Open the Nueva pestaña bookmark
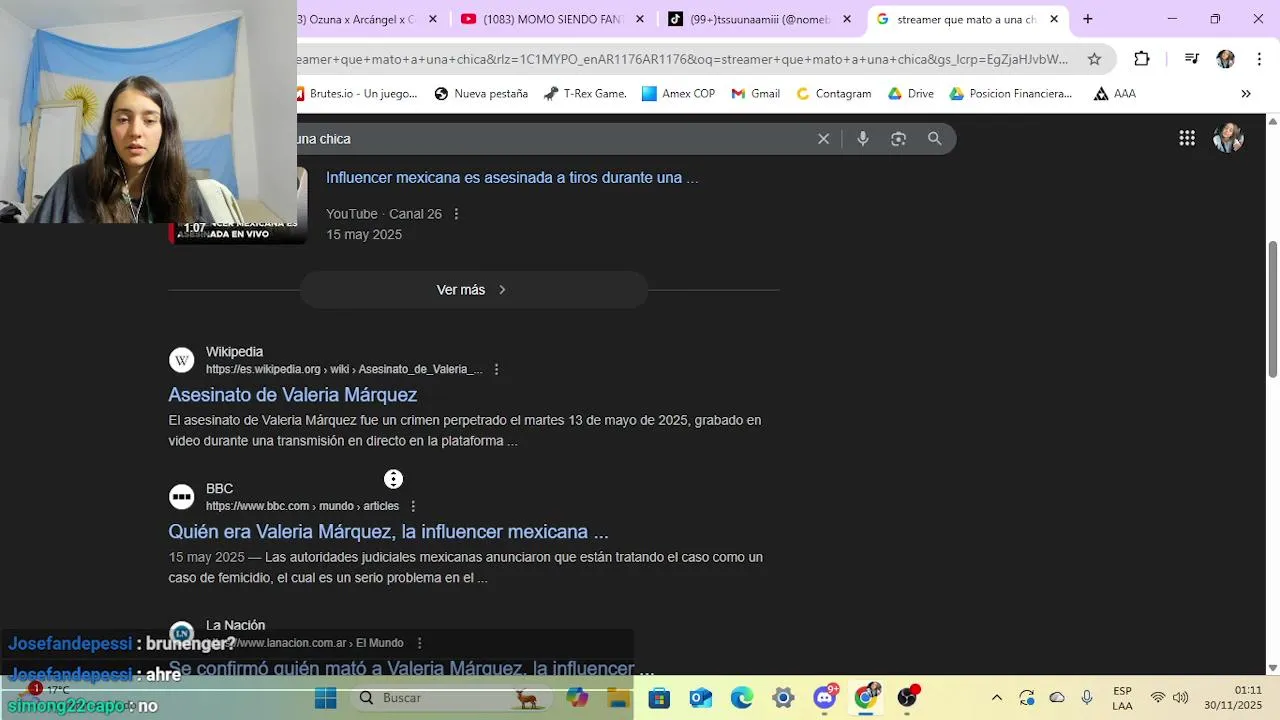Screen dimensions: 1280x720 [481, 93]
